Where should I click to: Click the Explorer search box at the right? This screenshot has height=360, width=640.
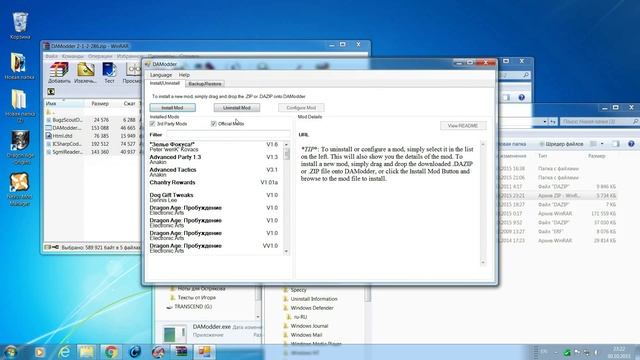tap(599, 122)
